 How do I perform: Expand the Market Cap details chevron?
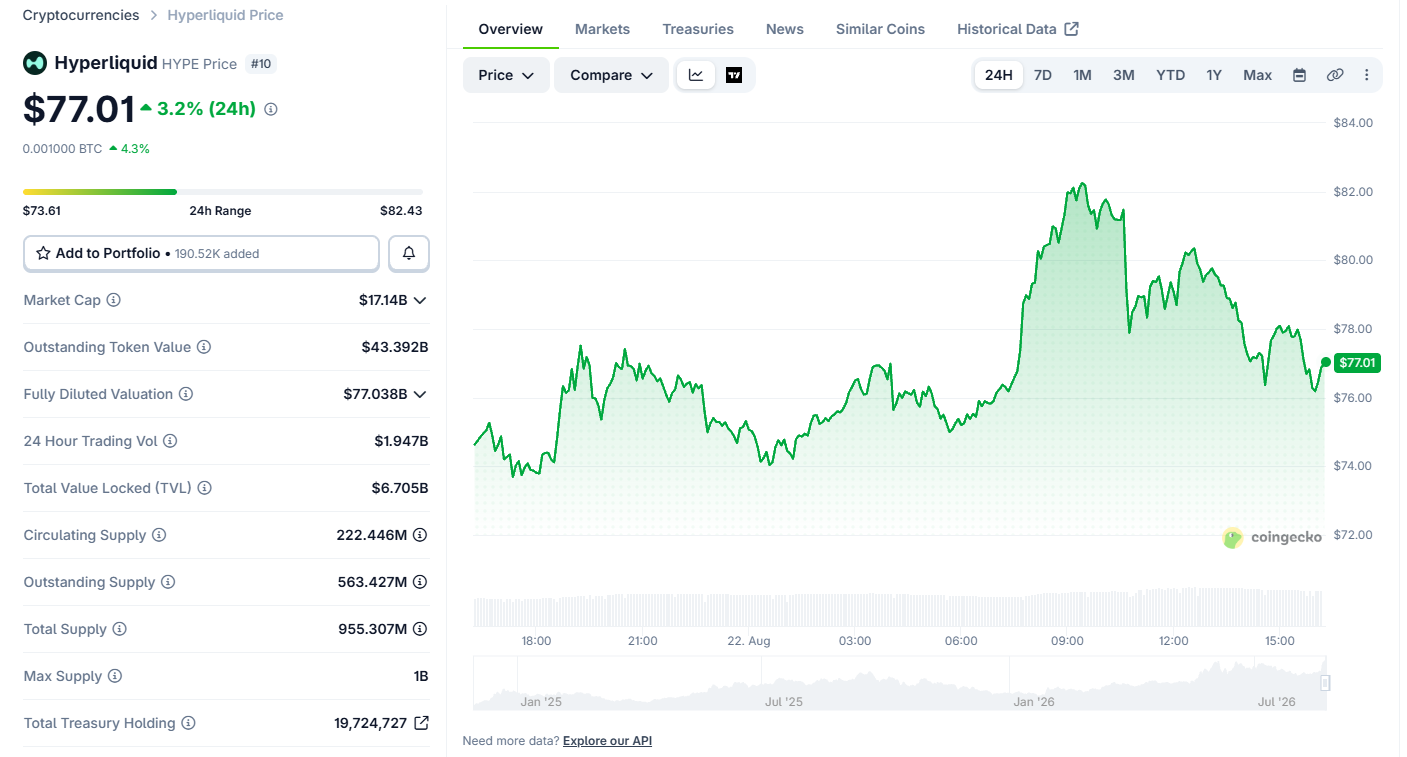[420, 300]
